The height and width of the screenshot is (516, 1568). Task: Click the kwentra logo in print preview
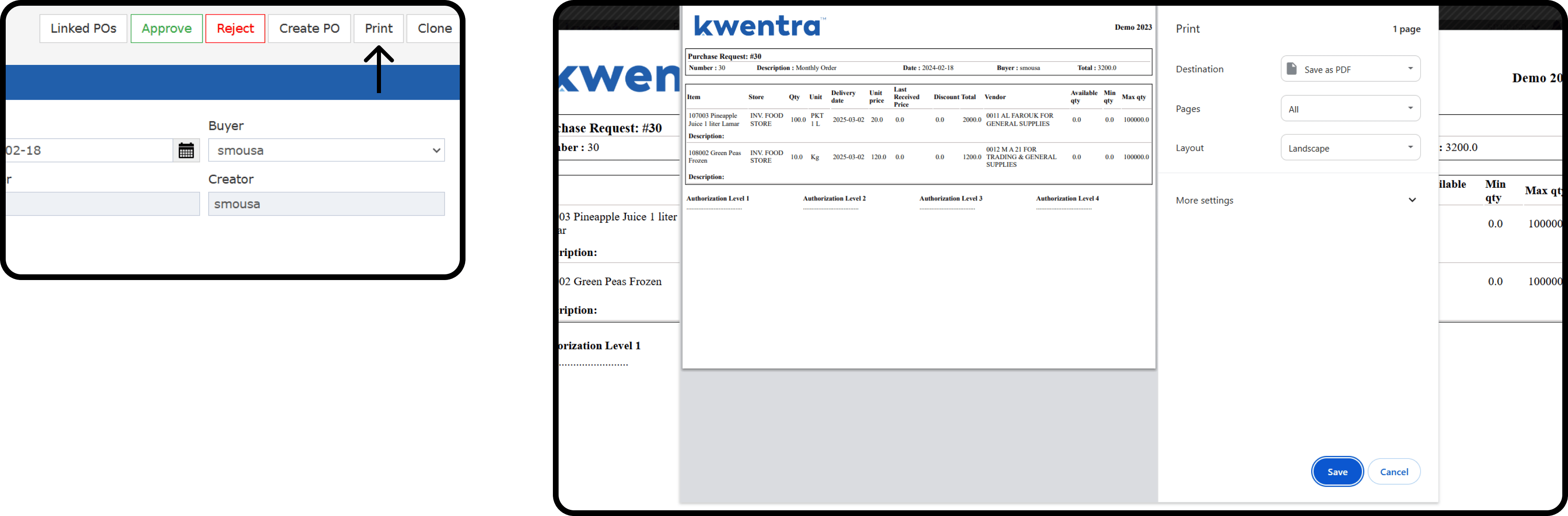[759, 26]
